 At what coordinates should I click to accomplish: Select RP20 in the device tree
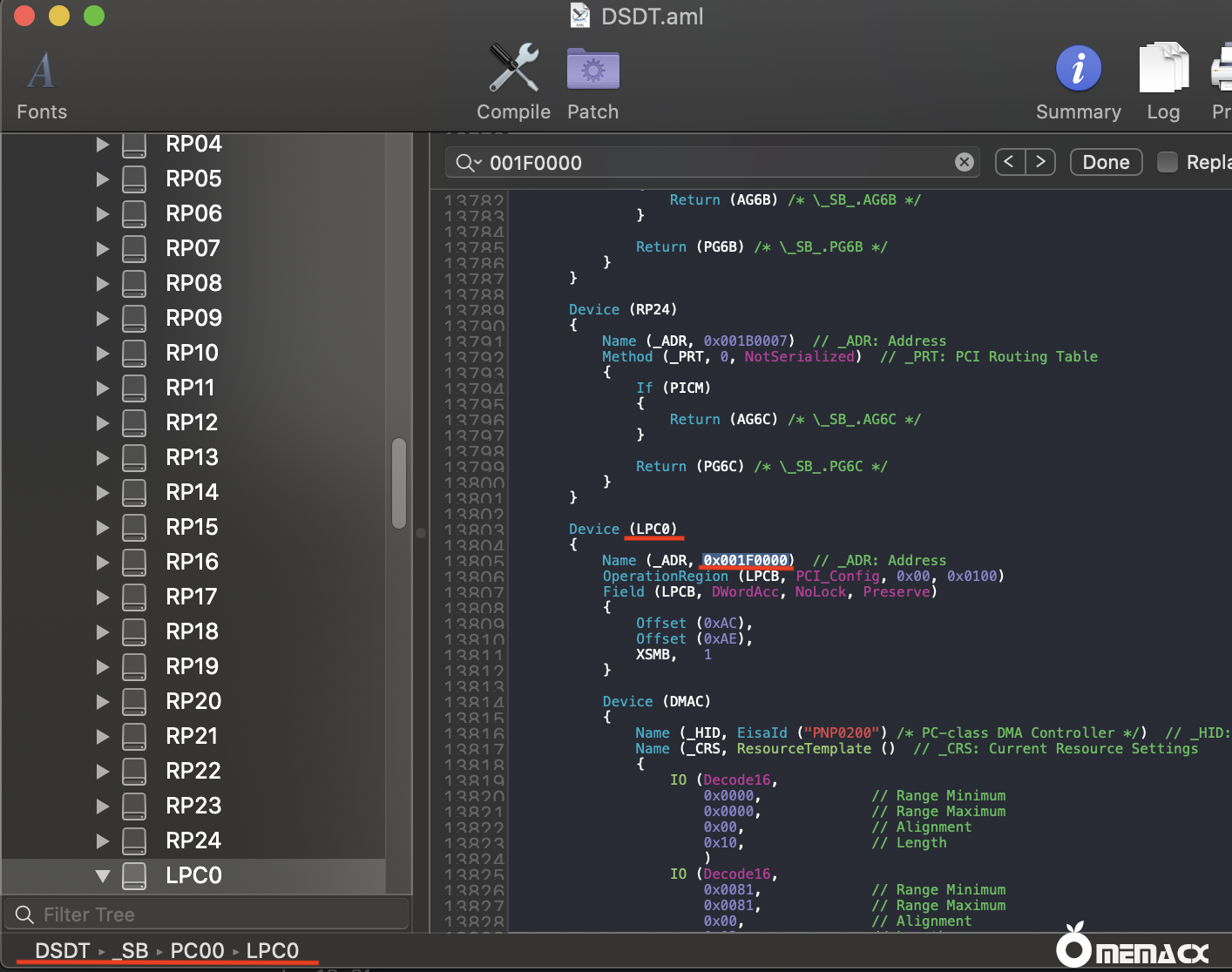[193, 701]
